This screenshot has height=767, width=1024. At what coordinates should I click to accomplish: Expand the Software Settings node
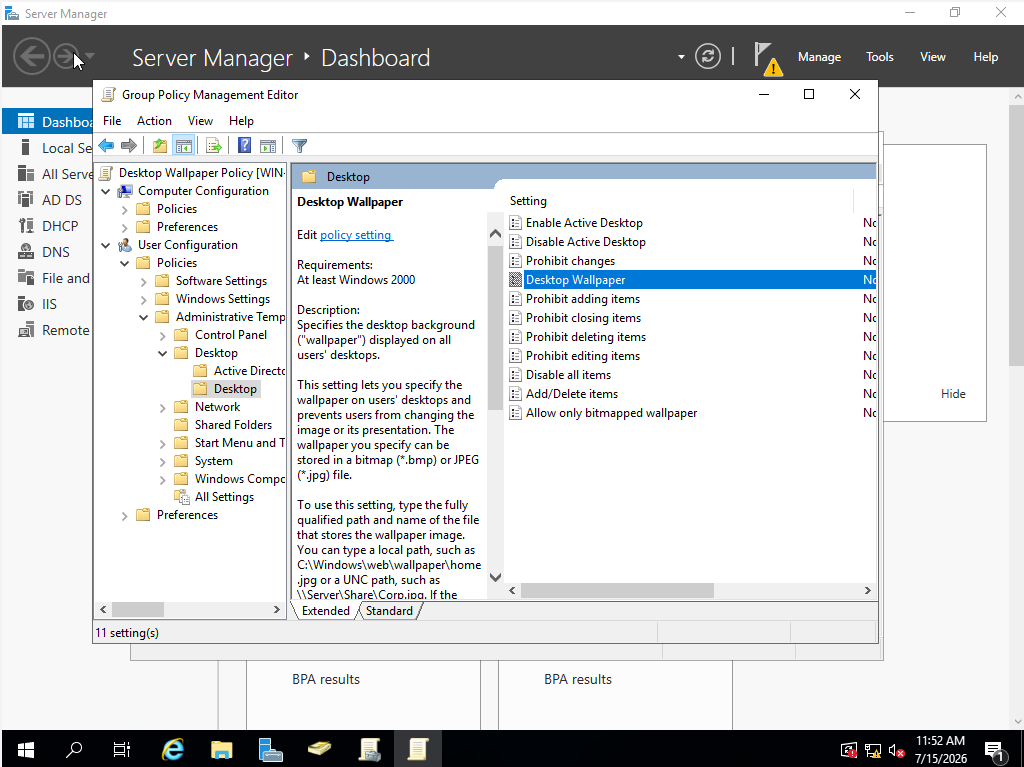(144, 282)
